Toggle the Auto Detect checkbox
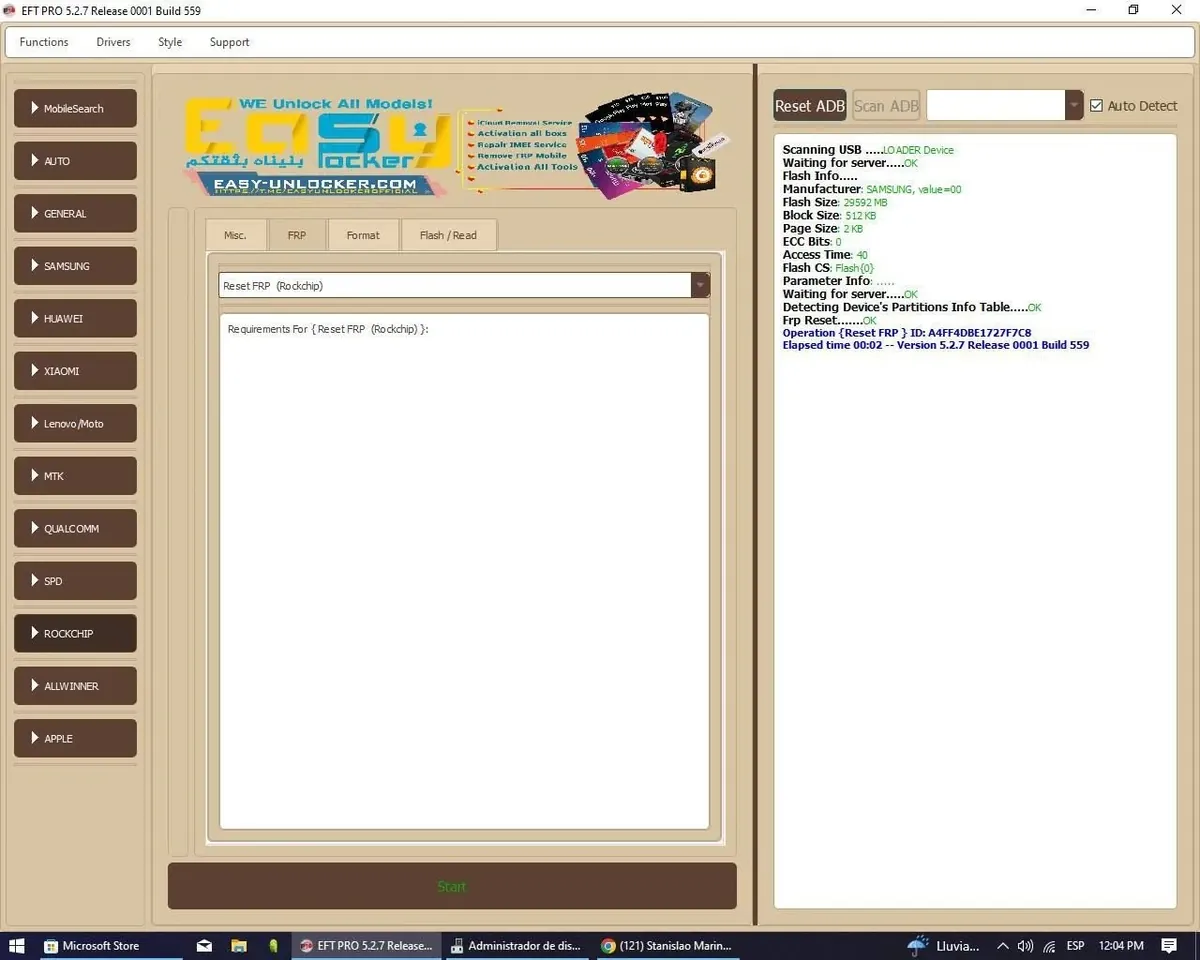This screenshot has height=960, width=1200. 1096,106
